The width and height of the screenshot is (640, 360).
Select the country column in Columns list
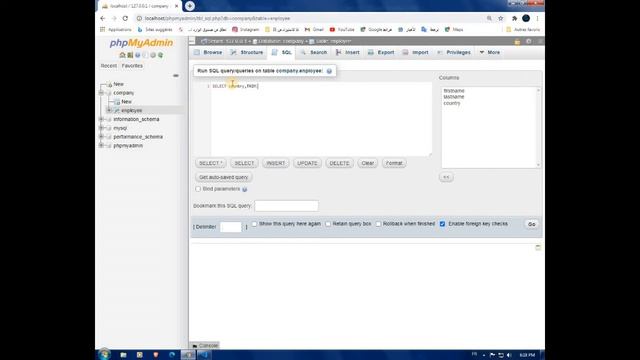(452, 103)
